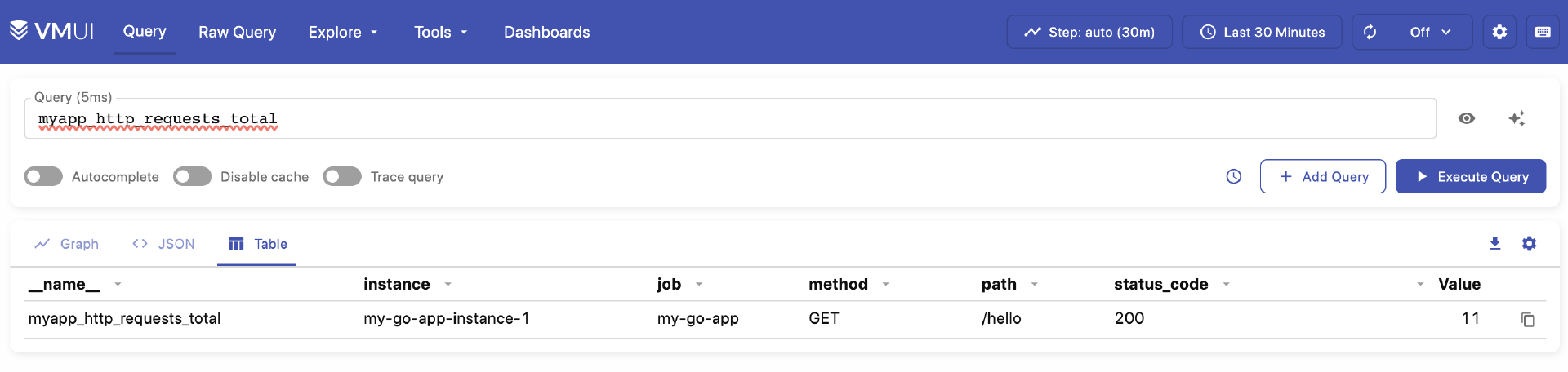Image resolution: width=1568 pixels, height=372 pixels.
Task: Expand the Explore dropdown menu
Action: tap(342, 32)
